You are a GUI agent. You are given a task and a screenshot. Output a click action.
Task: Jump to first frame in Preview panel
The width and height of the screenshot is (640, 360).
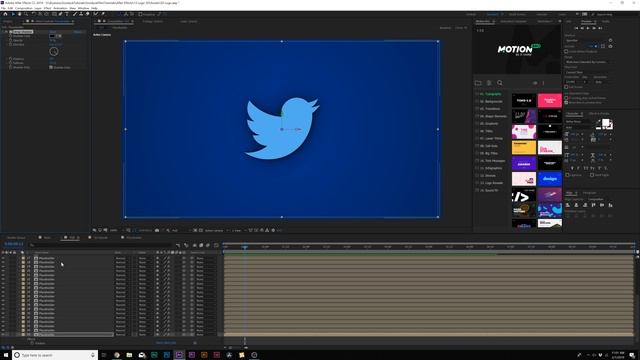[576, 28]
